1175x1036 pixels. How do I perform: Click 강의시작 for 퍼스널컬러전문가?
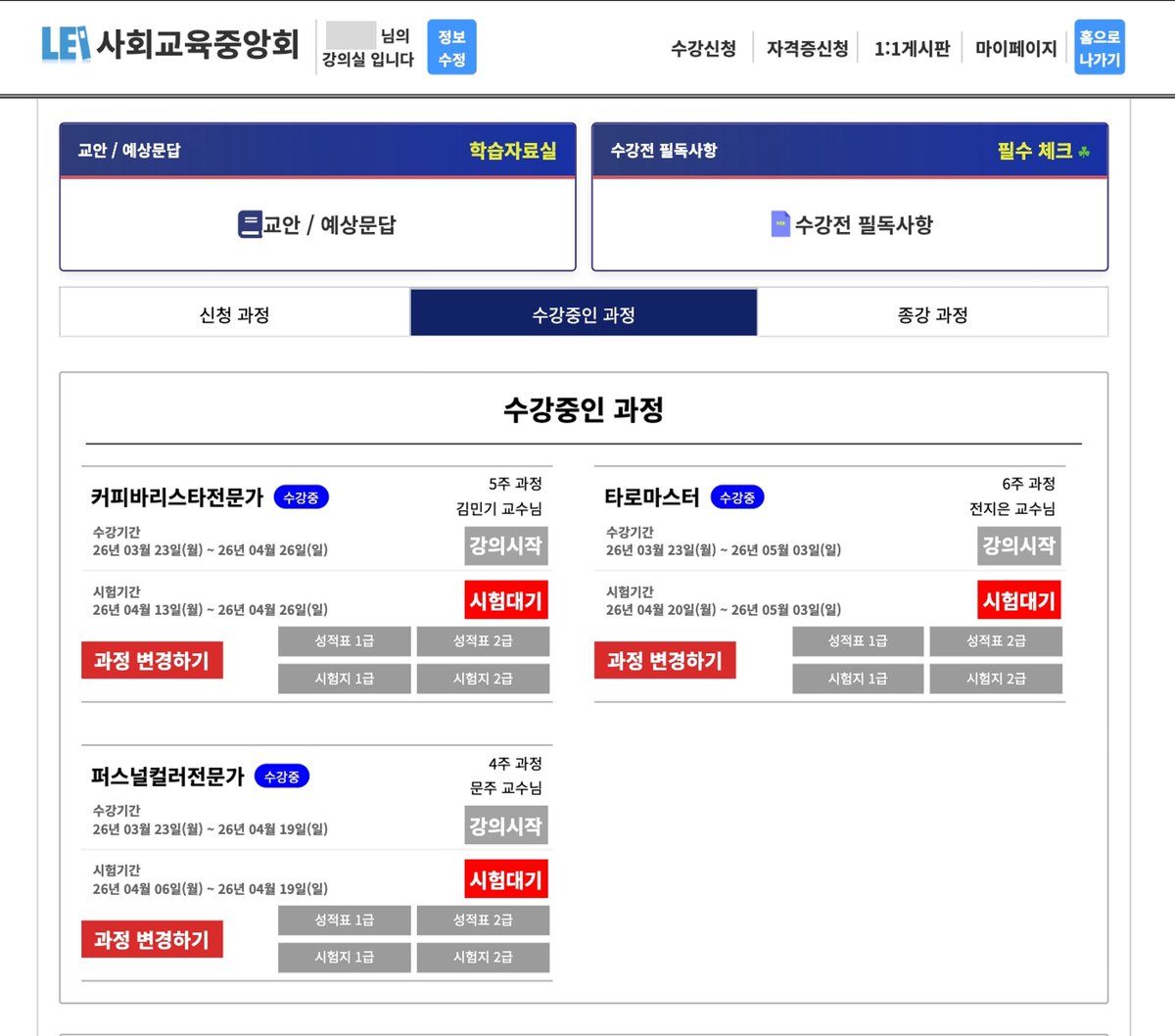click(505, 825)
